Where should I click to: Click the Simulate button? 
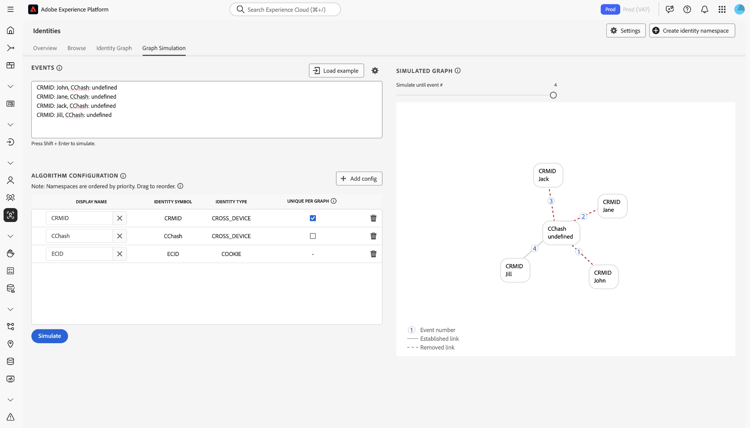point(49,336)
